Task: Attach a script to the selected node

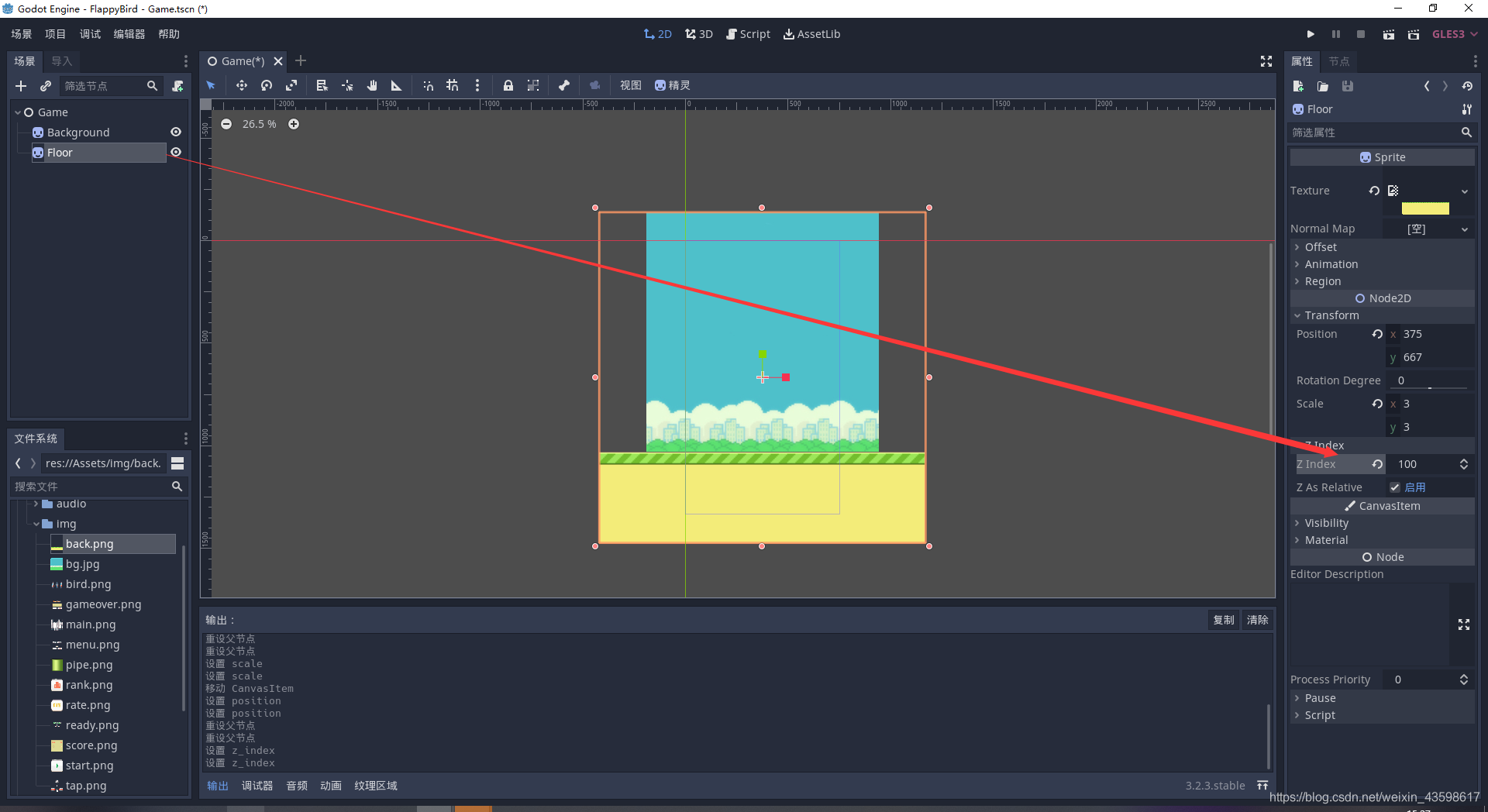Action: 177,86
